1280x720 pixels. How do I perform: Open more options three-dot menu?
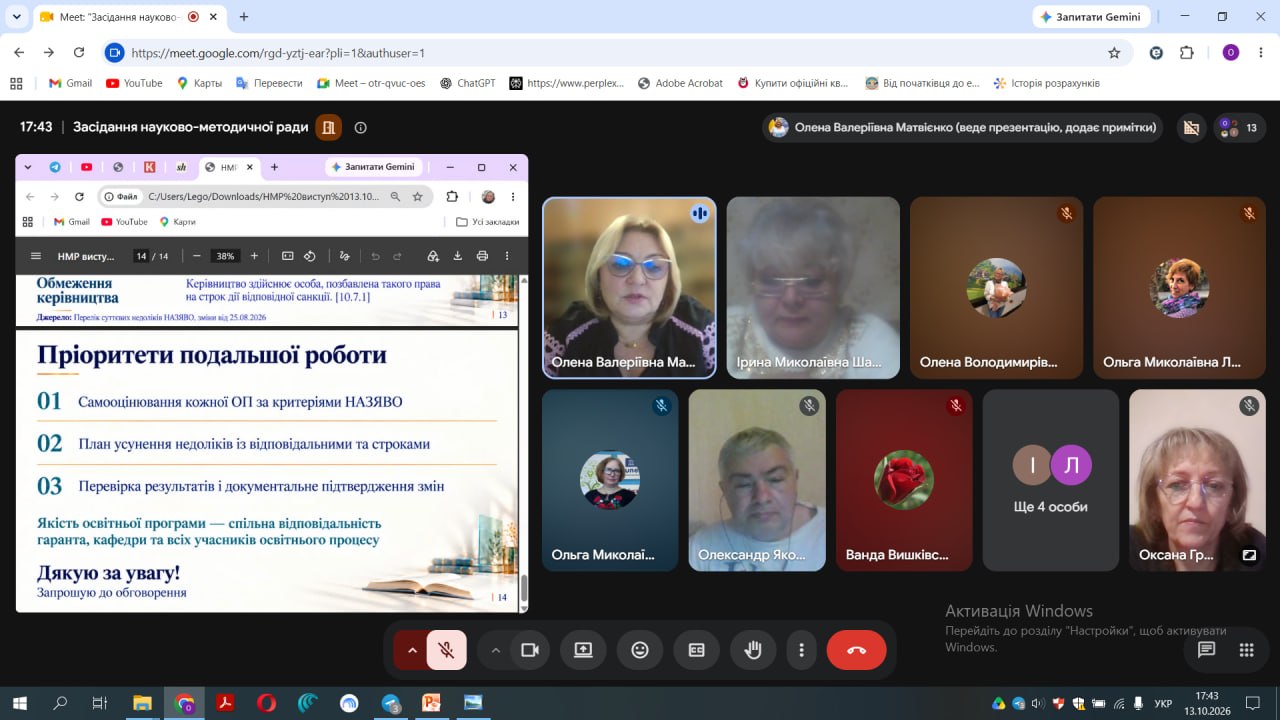click(801, 650)
